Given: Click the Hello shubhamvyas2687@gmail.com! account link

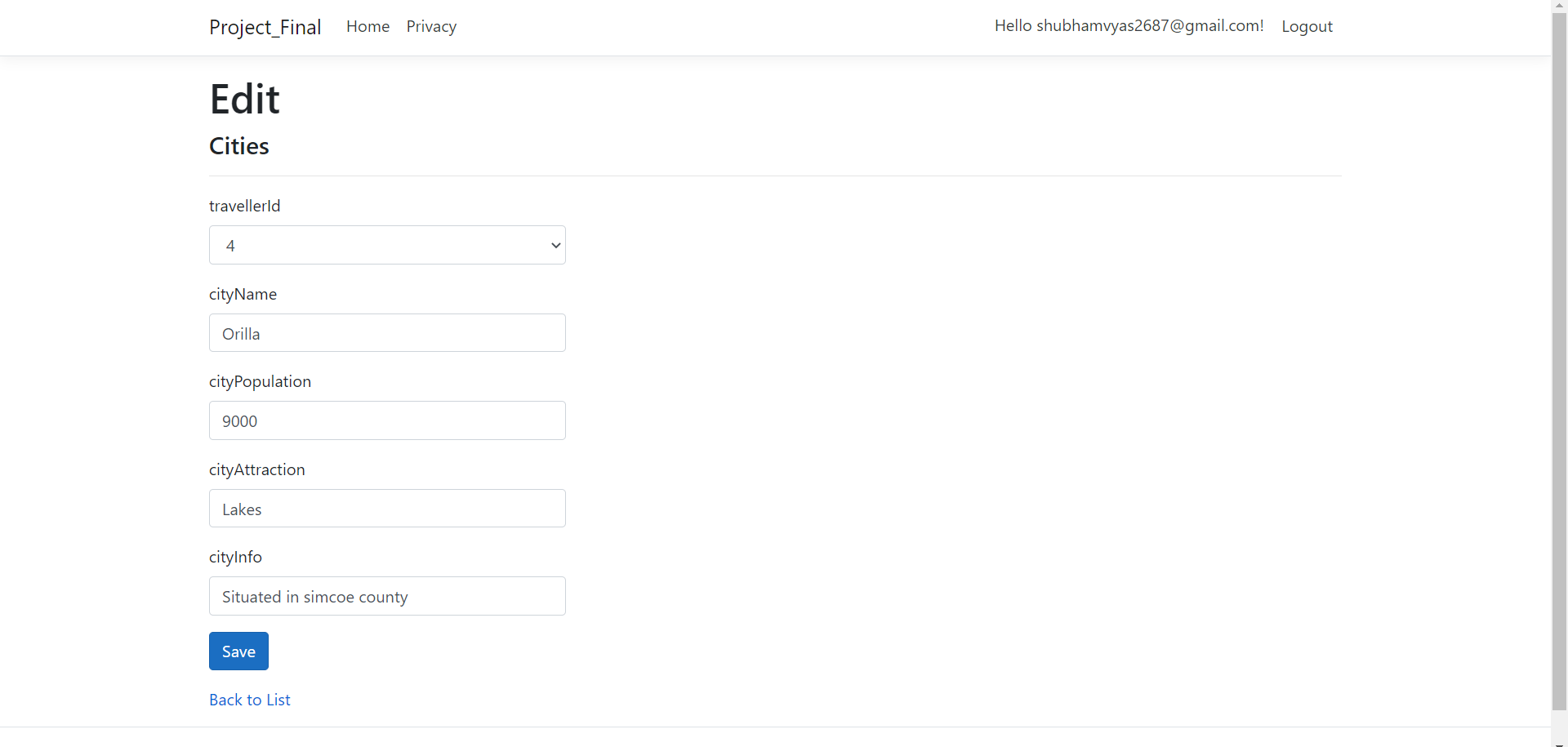Looking at the screenshot, I should click(1129, 26).
